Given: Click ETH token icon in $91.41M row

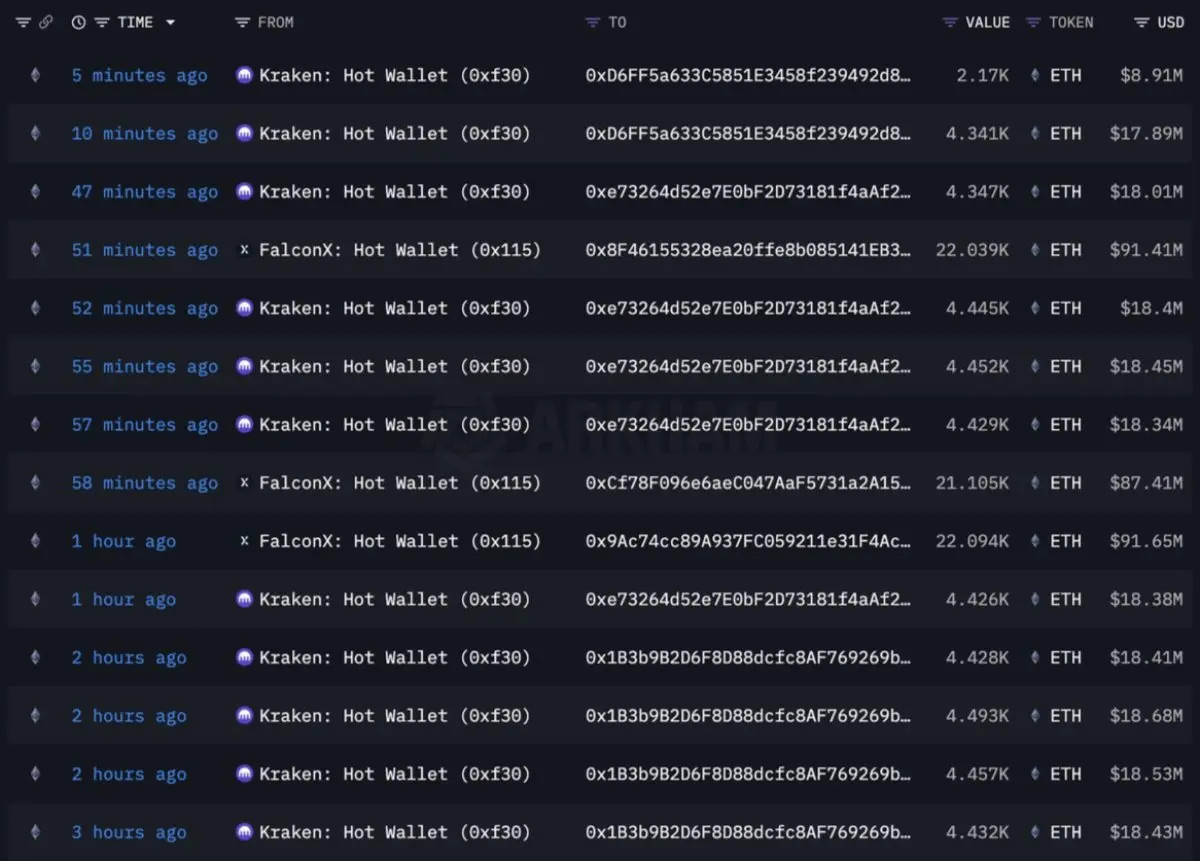Looking at the screenshot, I should point(1035,250).
